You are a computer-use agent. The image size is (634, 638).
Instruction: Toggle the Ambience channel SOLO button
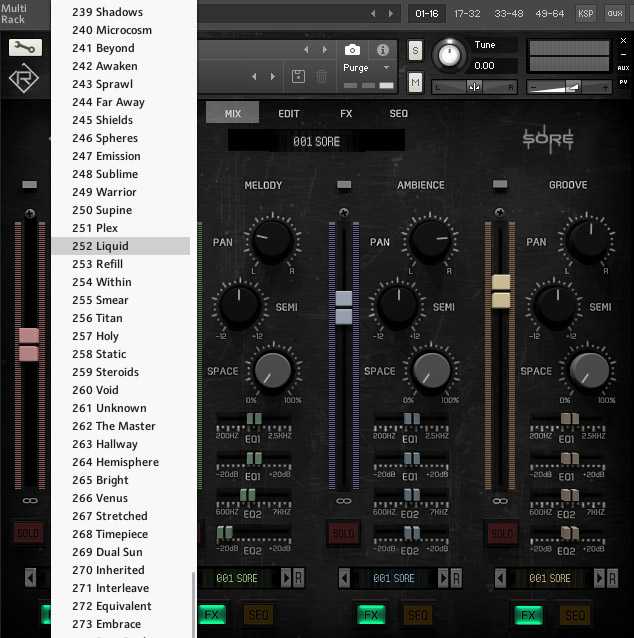(x=344, y=533)
